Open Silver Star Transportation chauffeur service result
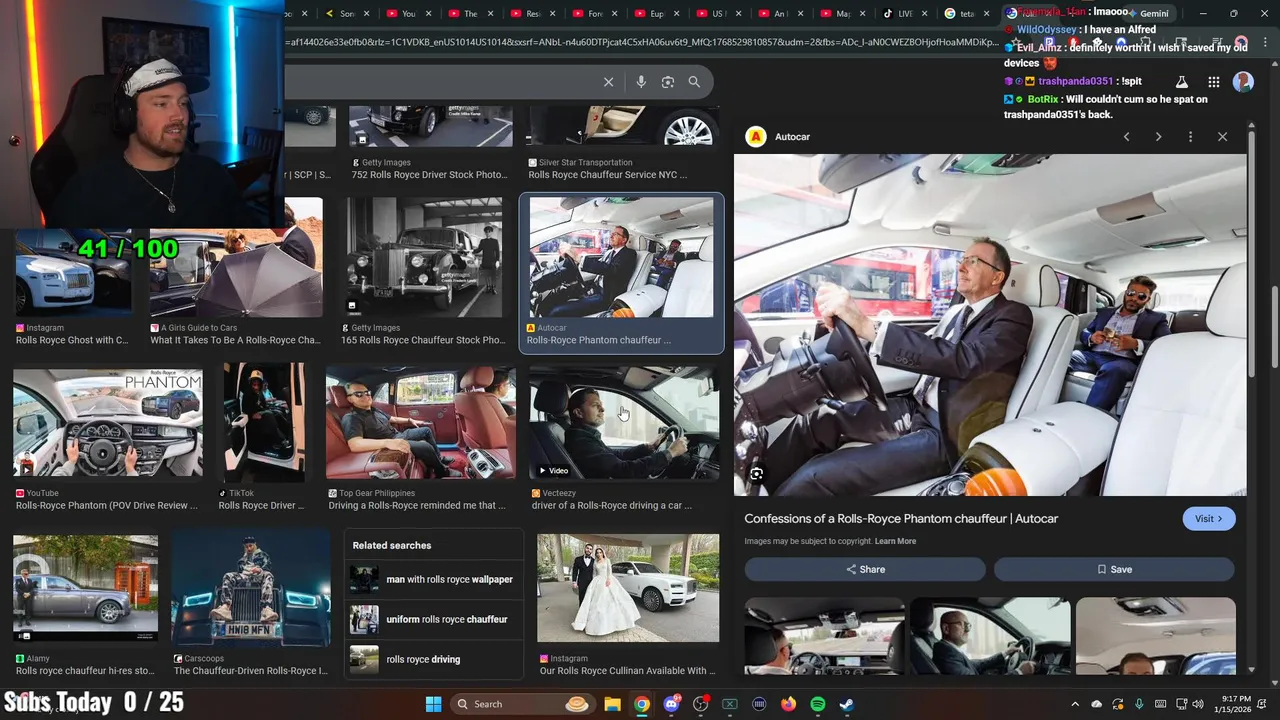Image resolution: width=1280 pixels, height=720 pixels. pos(622,127)
